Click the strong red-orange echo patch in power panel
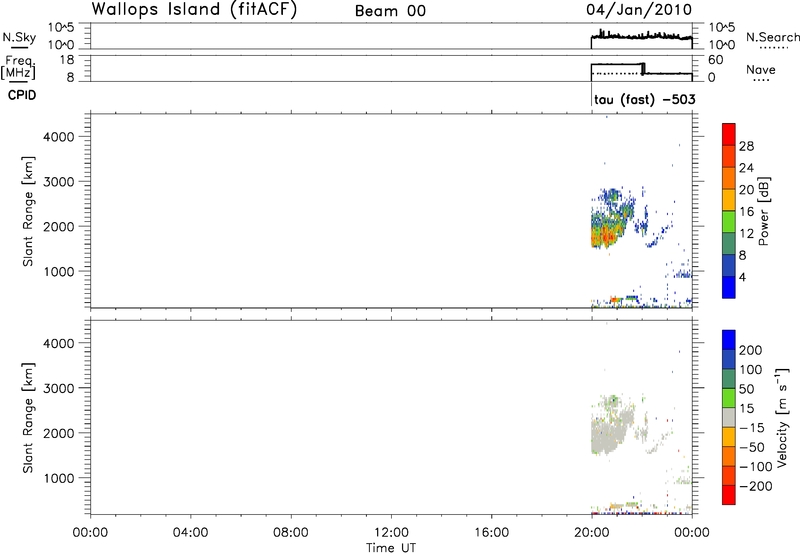The height and width of the screenshot is (554, 800). [605, 235]
